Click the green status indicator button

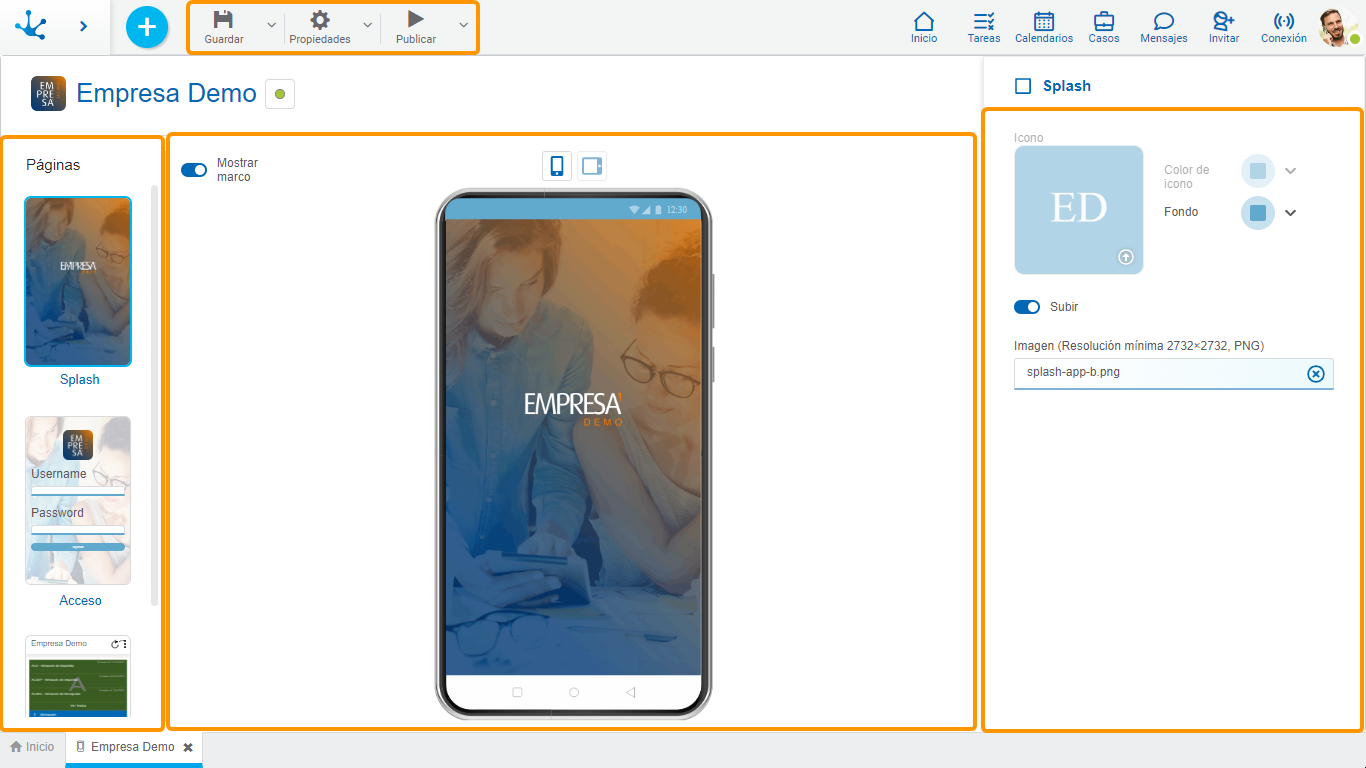(x=280, y=94)
